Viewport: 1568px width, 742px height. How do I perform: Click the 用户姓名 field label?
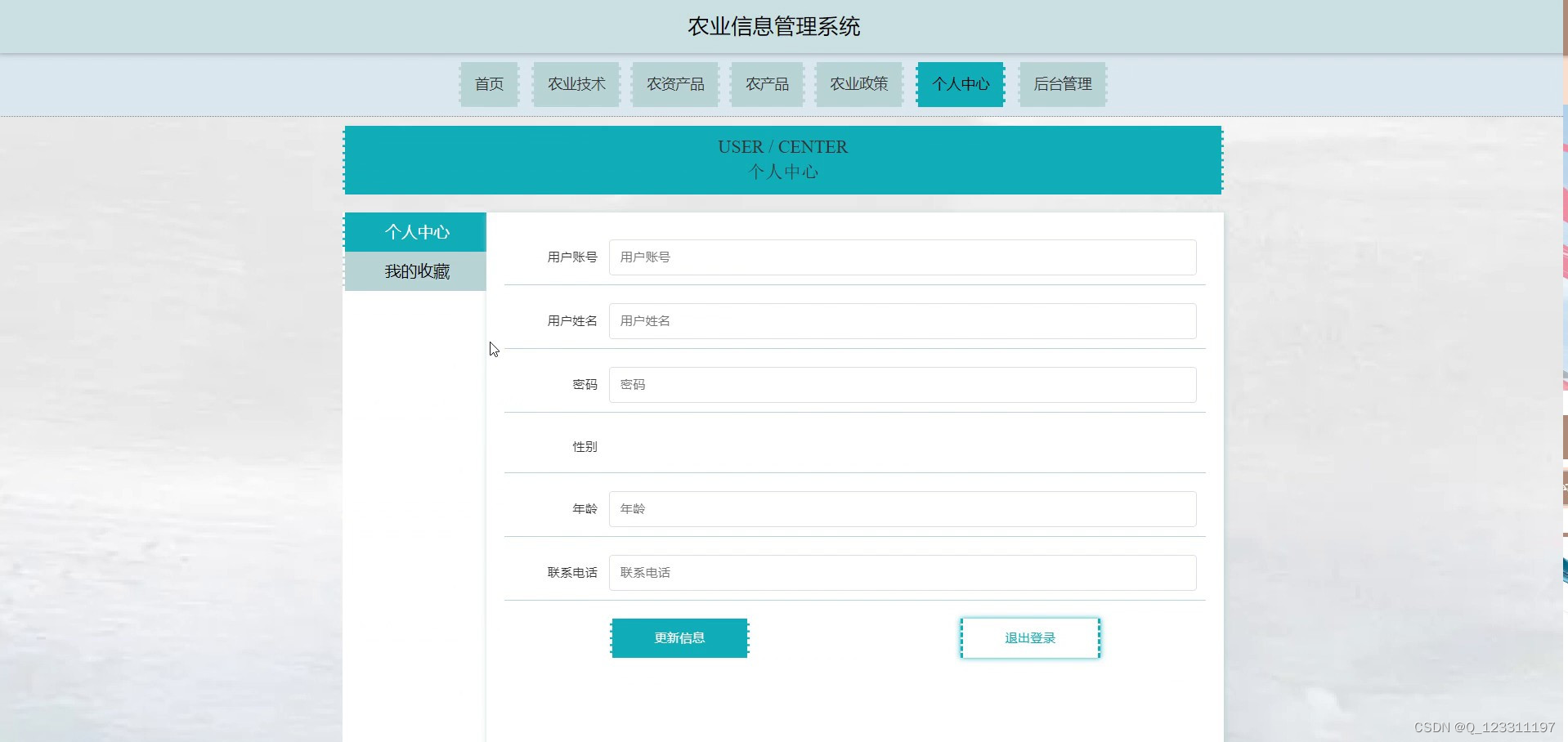tap(572, 321)
